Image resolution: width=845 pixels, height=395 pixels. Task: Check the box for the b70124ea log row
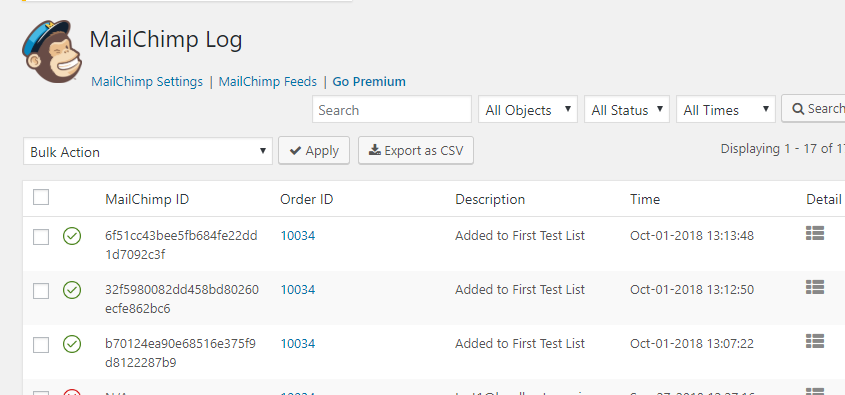tap(41, 344)
